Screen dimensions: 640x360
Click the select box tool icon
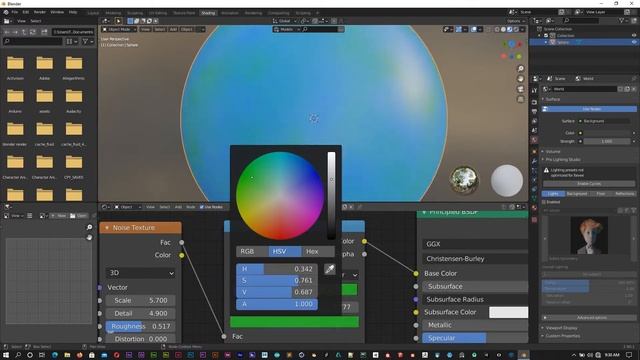[118, 21]
